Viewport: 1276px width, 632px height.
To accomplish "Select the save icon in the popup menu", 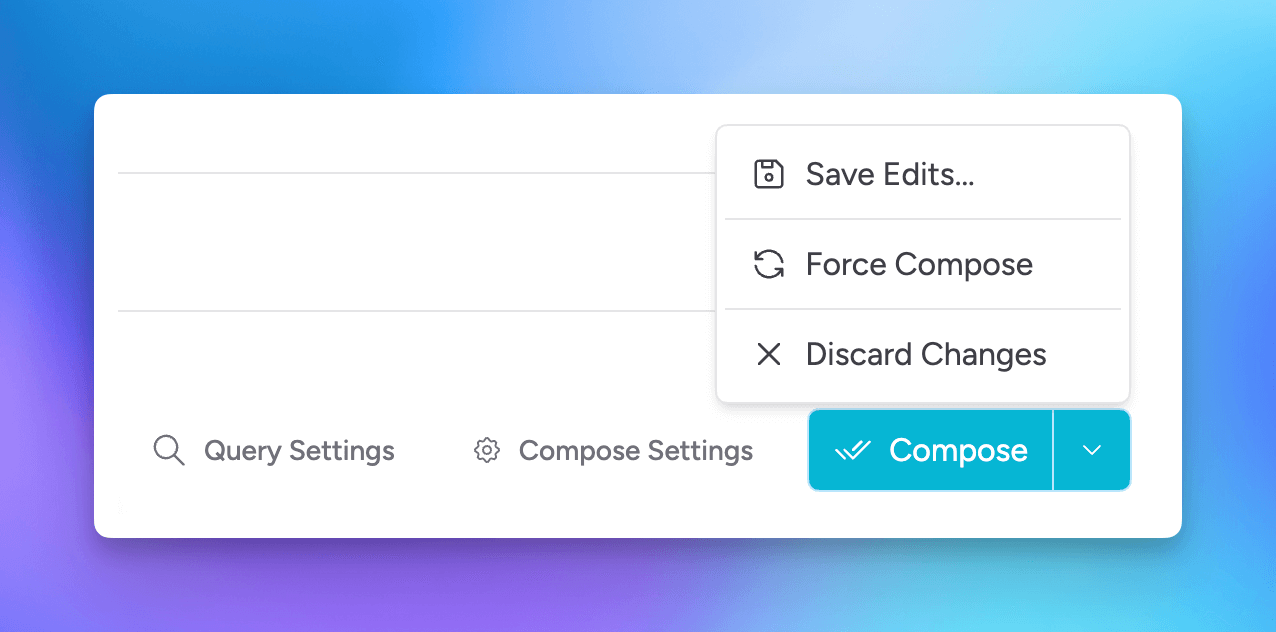I will 768,173.
